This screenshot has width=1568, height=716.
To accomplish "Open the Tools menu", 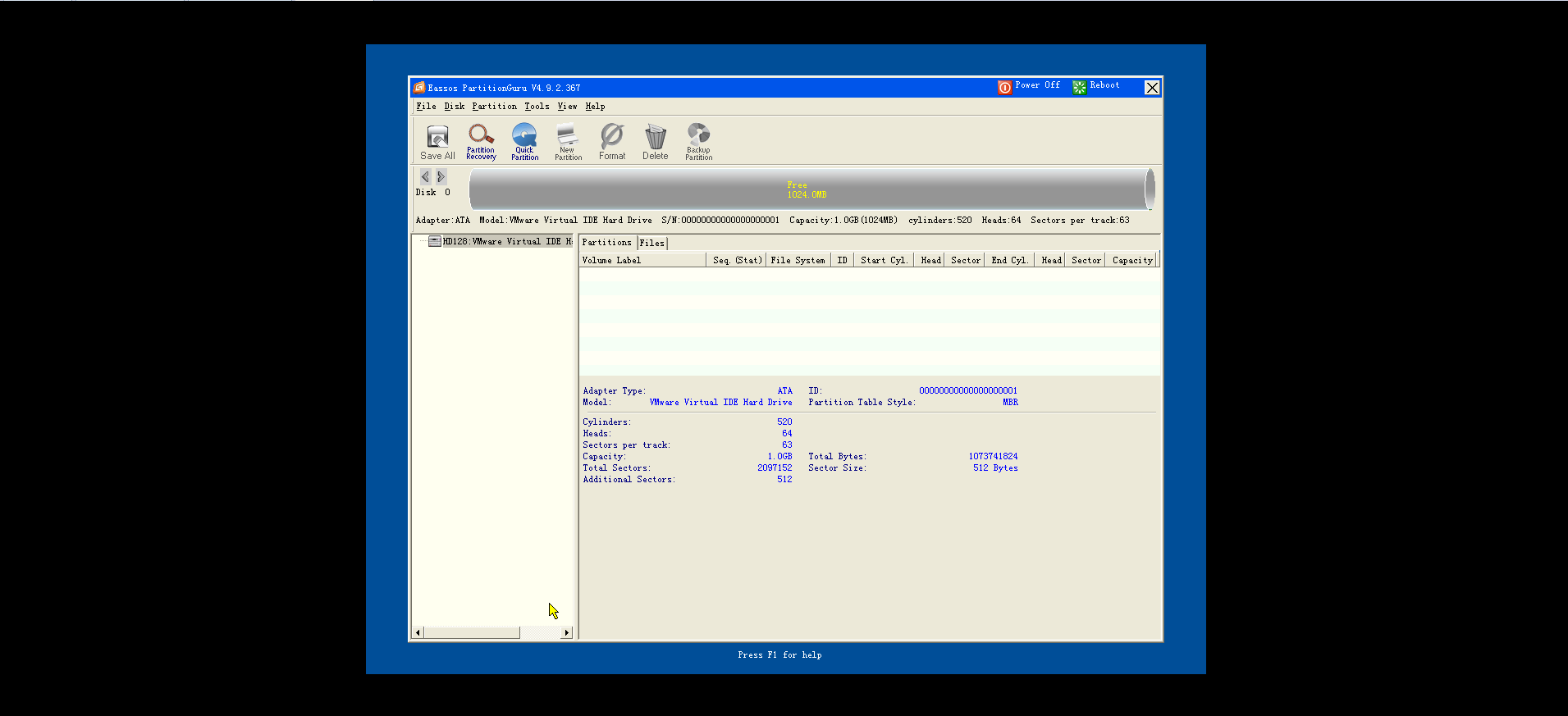I will coord(537,106).
